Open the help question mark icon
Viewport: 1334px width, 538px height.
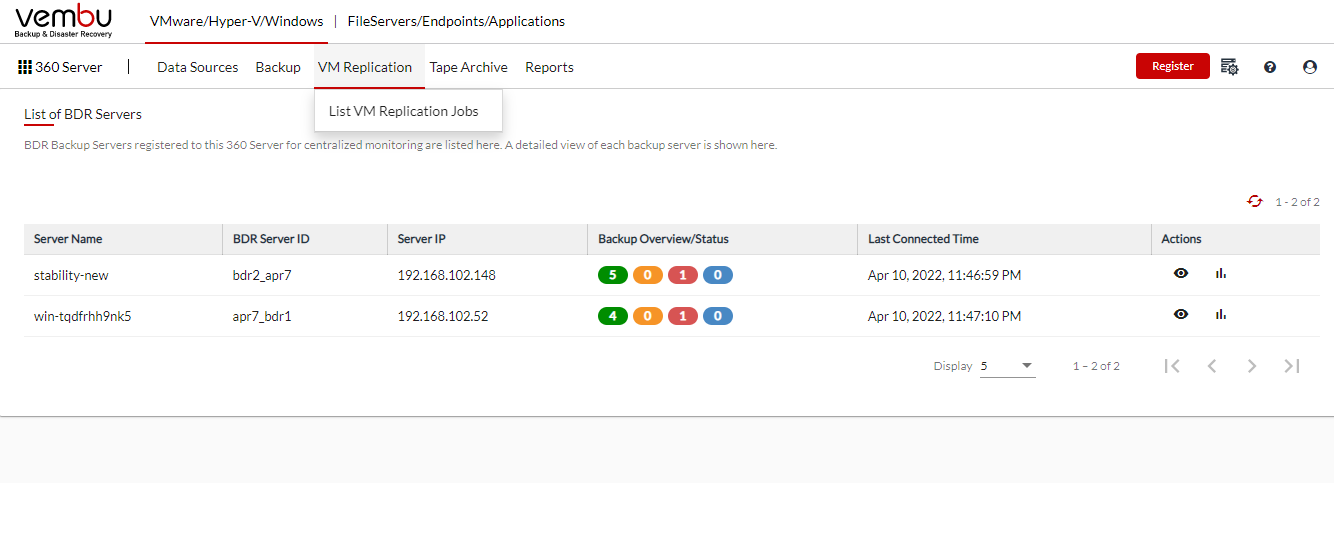(x=1270, y=67)
